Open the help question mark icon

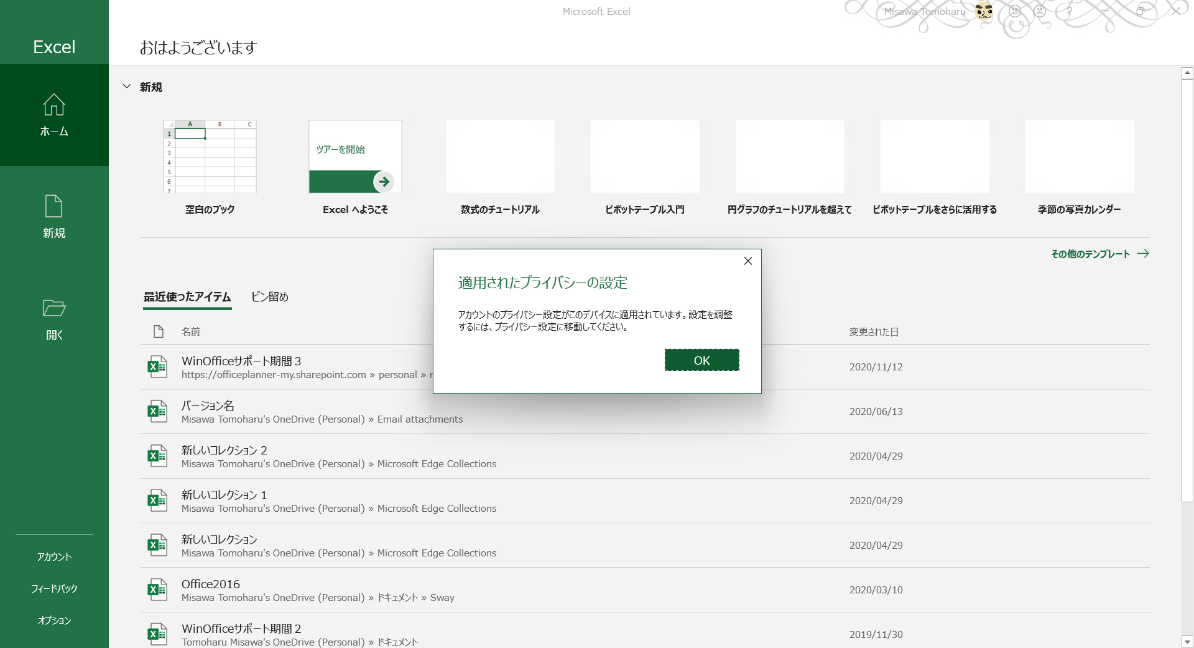[x=1069, y=11]
